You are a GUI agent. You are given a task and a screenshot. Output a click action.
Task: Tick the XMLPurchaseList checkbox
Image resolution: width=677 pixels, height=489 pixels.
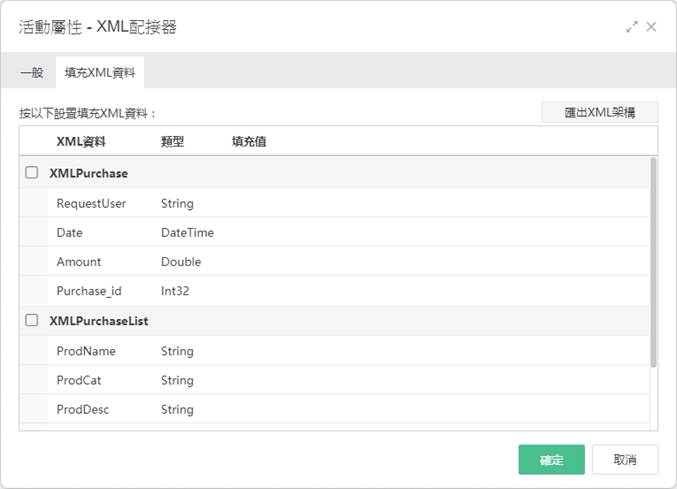click(32, 320)
